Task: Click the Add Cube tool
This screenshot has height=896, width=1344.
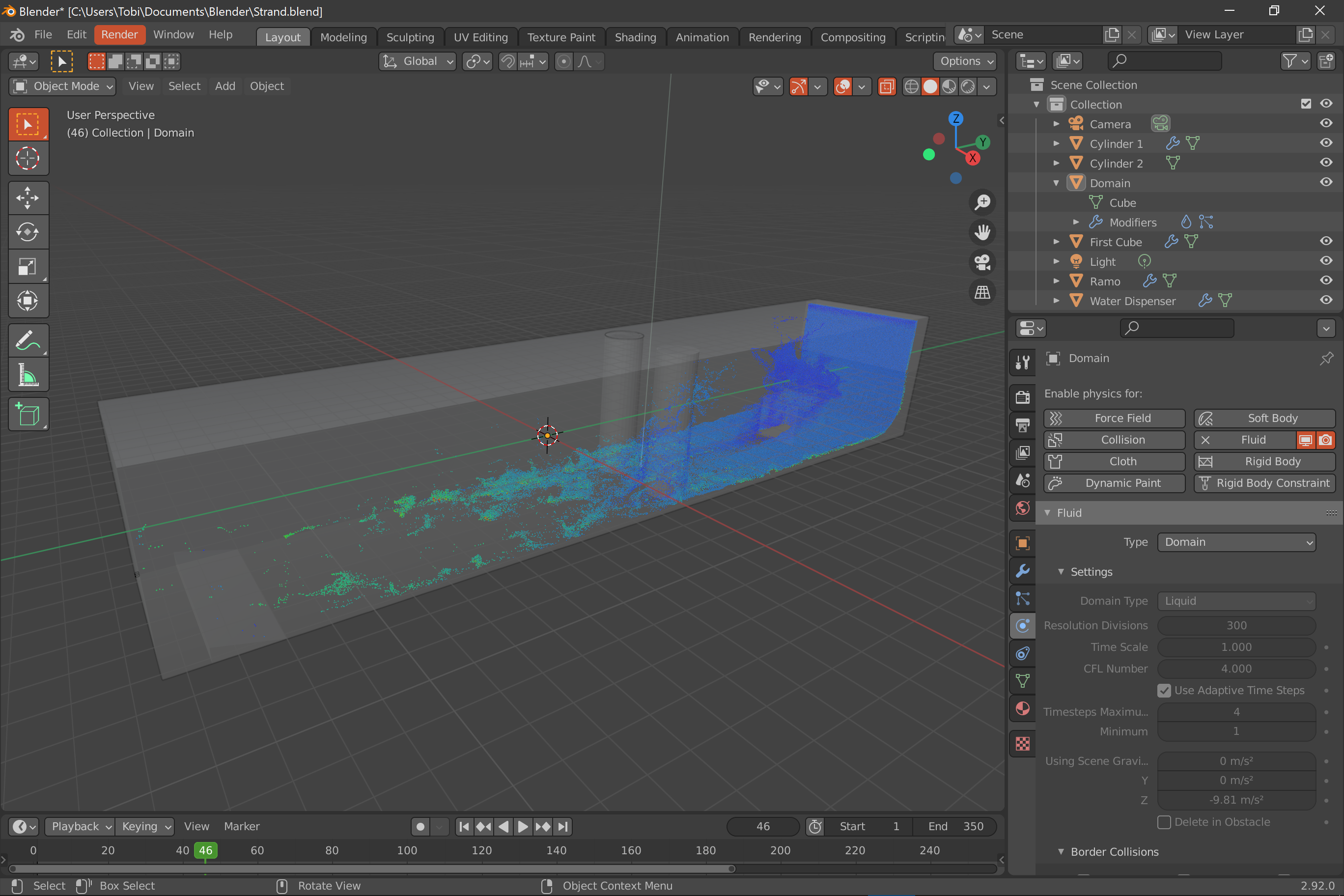Action: coord(28,414)
